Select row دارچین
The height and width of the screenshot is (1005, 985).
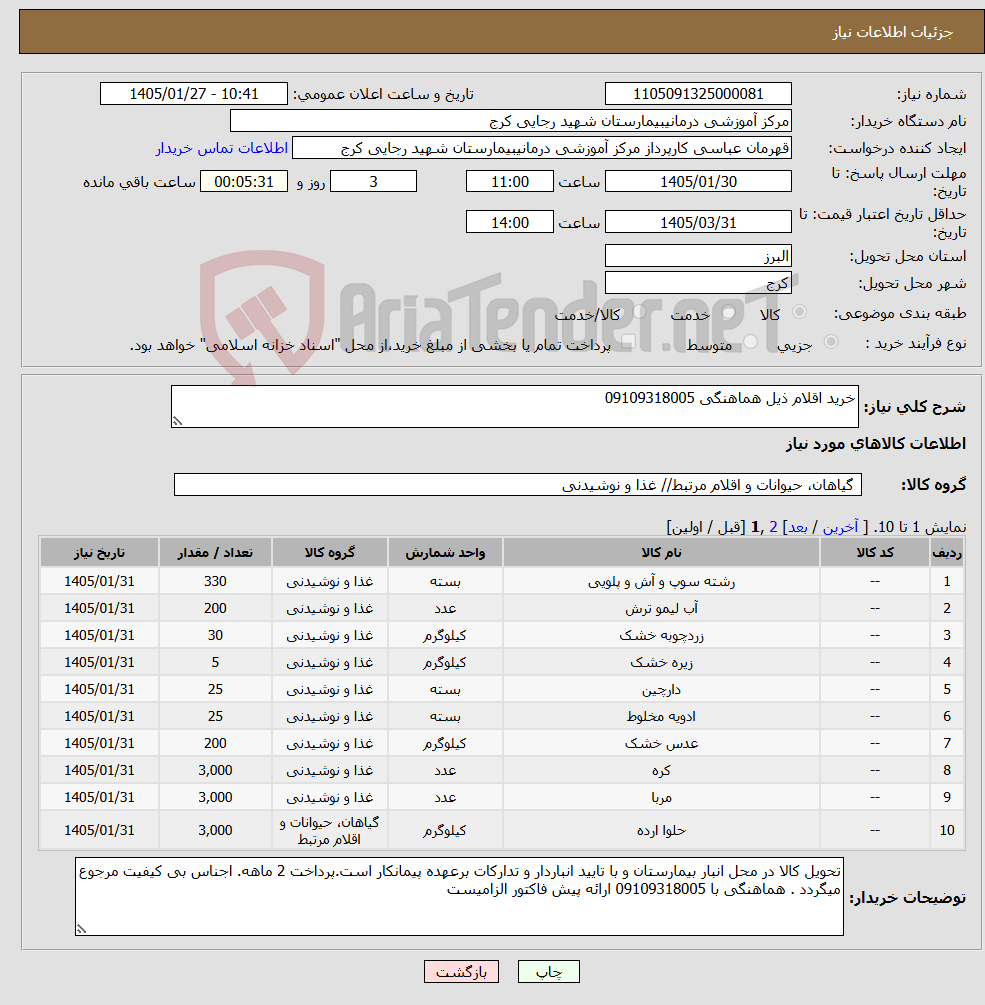coord(501,689)
